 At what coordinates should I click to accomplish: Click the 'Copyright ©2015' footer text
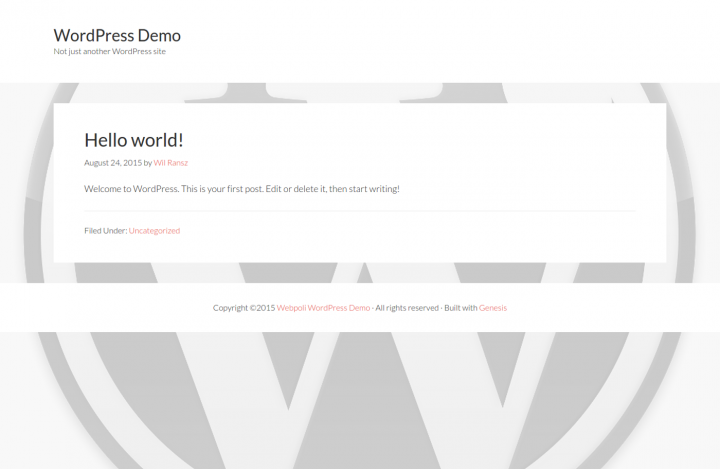(243, 308)
